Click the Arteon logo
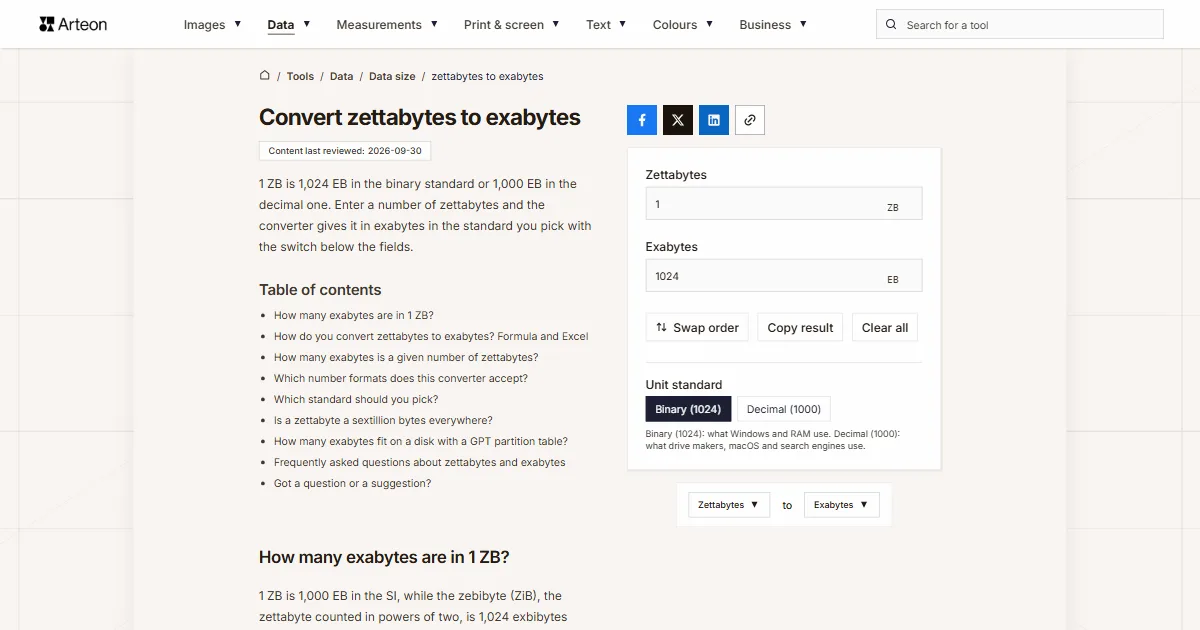 pyautogui.click(x=73, y=24)
